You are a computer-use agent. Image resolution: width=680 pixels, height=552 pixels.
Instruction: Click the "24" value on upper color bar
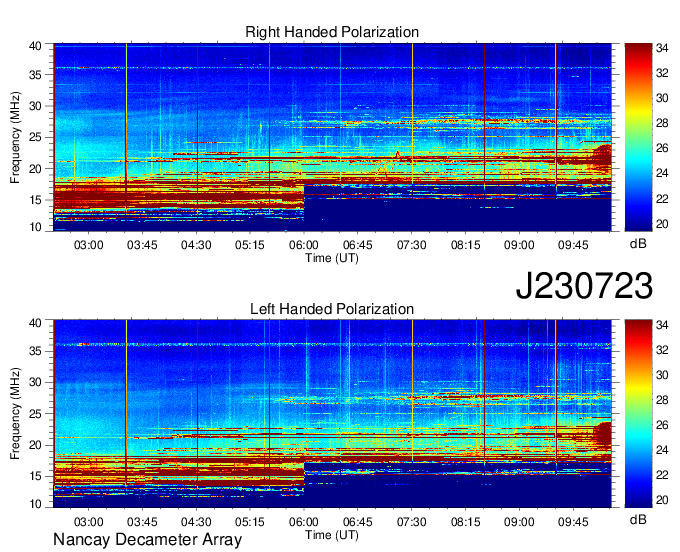[662, 173]
